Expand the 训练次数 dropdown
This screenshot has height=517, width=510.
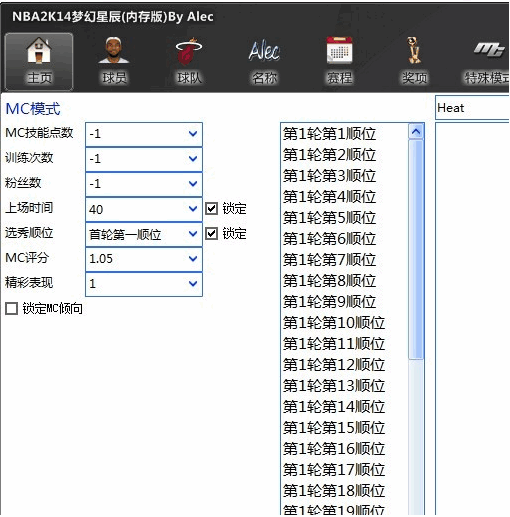click(x=193, y=159)
